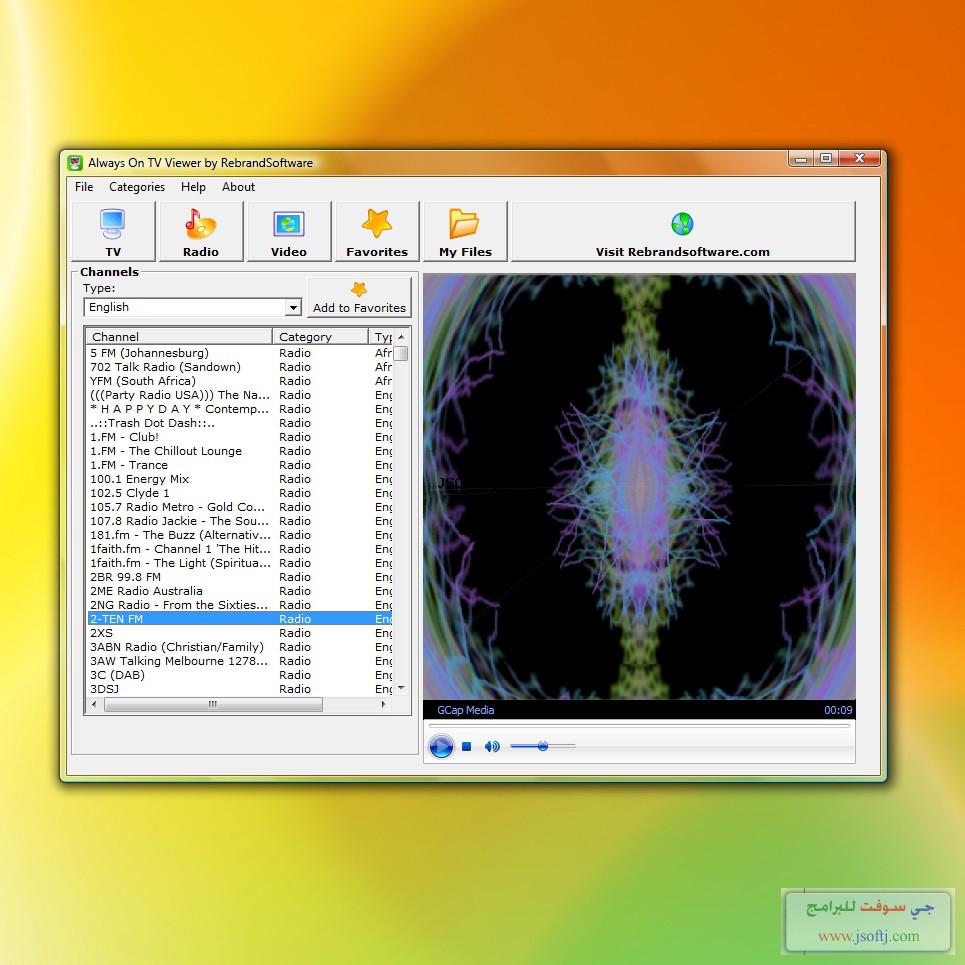The image size is (965, 965).
Task: Select the 2NG Radio - From the Sixties channel
Action: pos(239,605)
